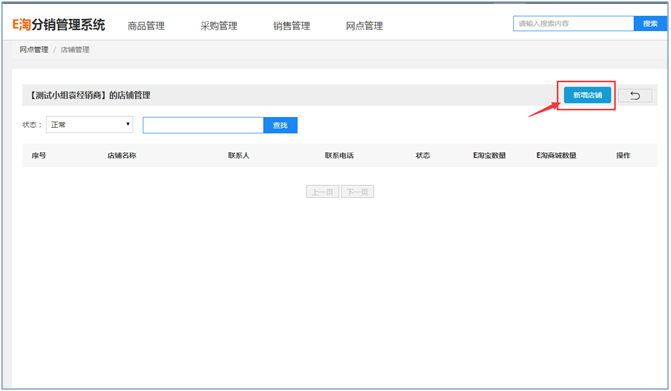Focus the top search input field

click(573, 24)
